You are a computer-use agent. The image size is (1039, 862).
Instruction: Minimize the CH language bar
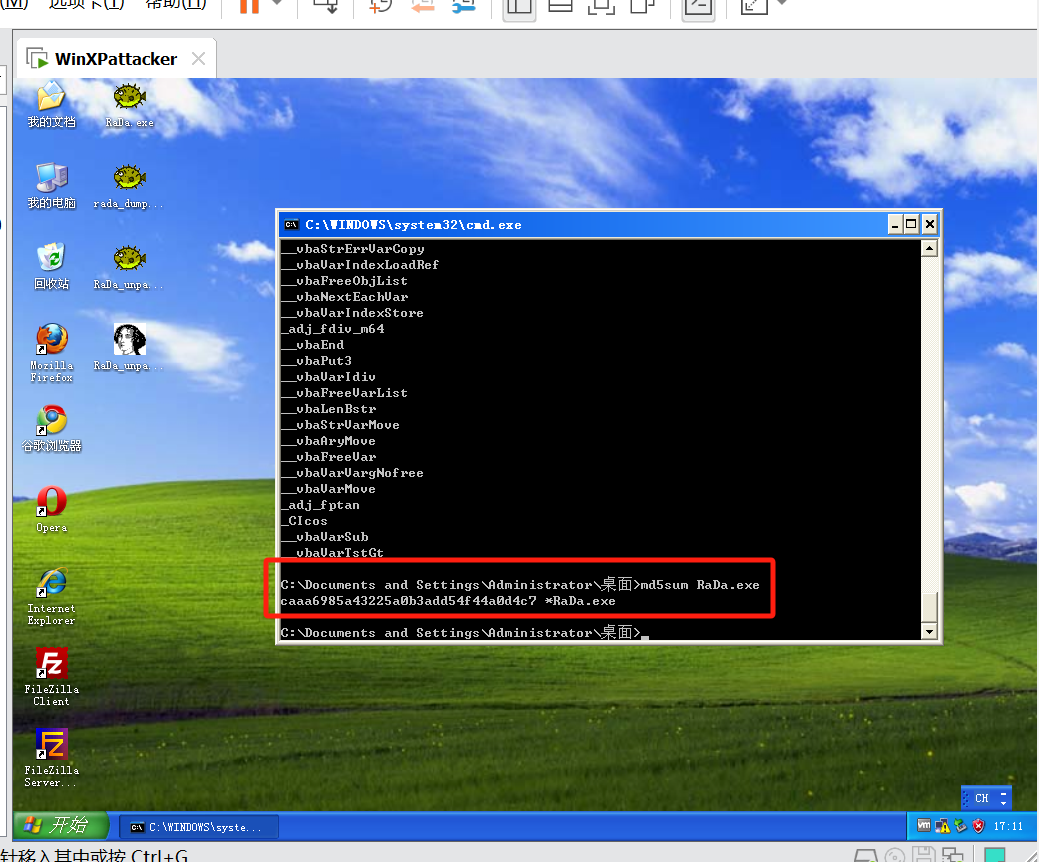pyautogui.click(x=1003, y=793)
